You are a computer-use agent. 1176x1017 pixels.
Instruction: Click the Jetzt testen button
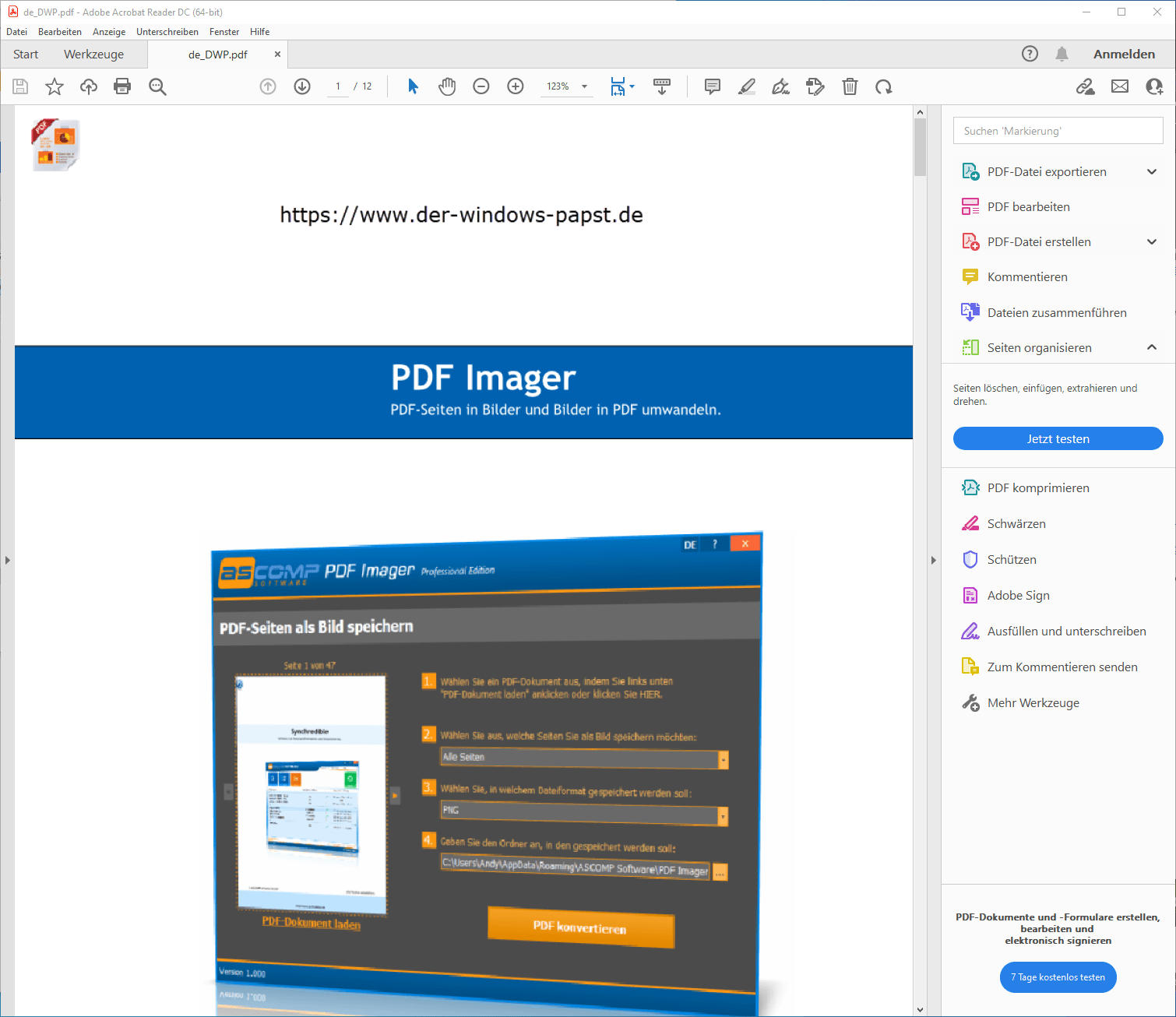coord(1058,439)
